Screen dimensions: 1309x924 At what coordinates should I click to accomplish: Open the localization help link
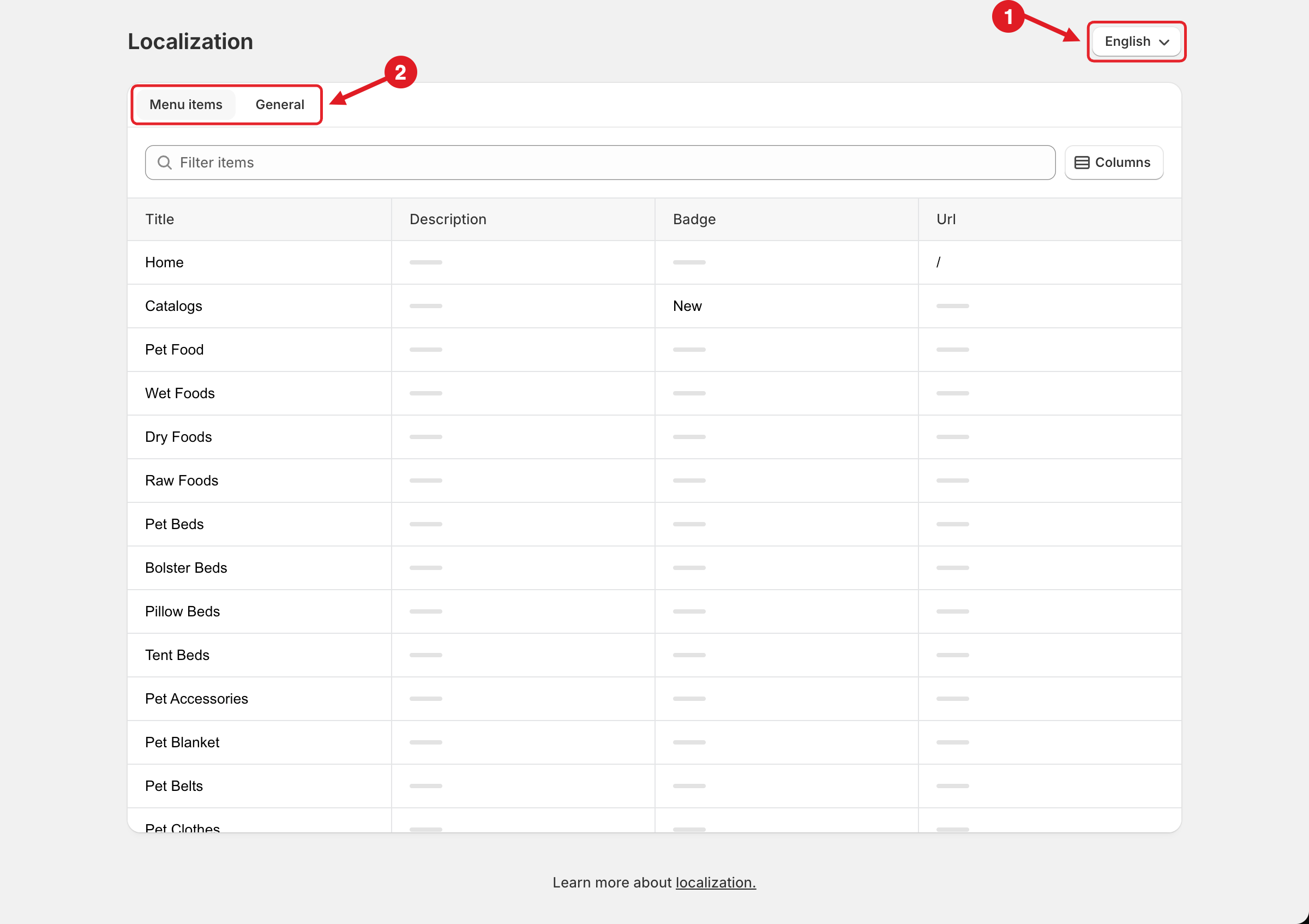[716, 882]
